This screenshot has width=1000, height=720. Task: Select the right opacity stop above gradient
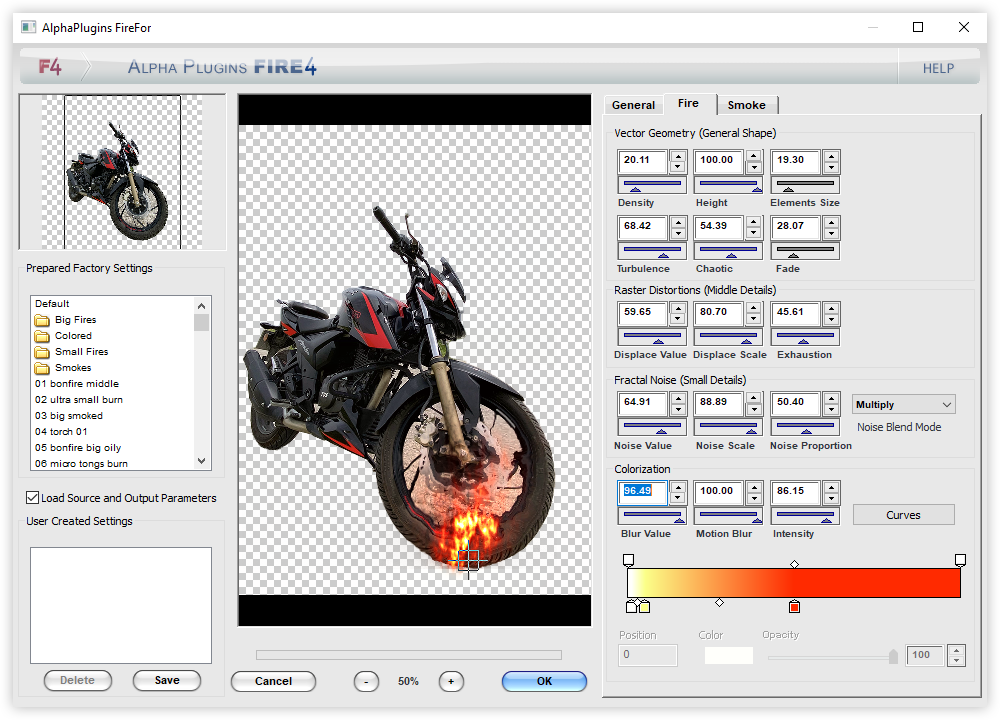click(960, 560)
